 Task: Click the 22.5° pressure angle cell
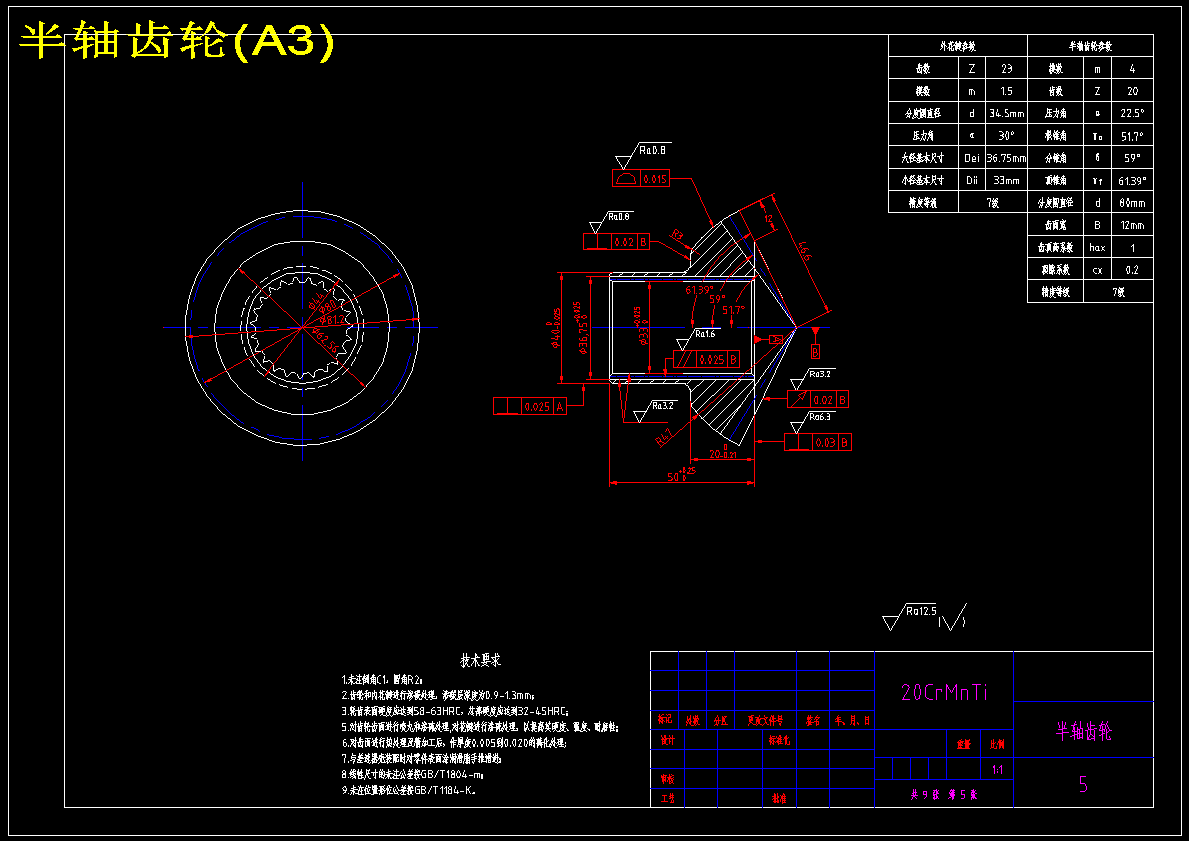(x=1132, y=113)
